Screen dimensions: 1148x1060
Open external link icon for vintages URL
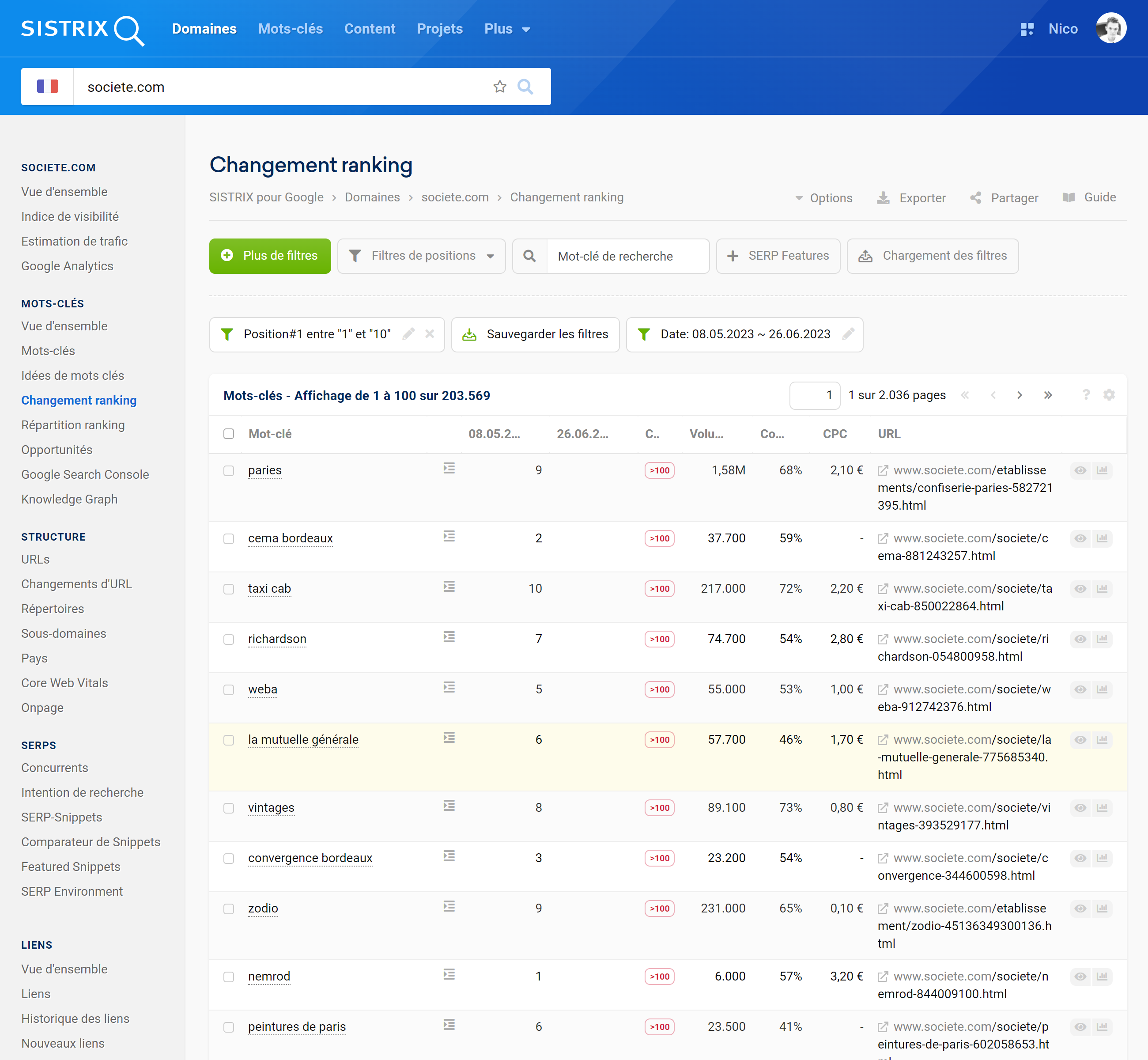tap(883, 808)
